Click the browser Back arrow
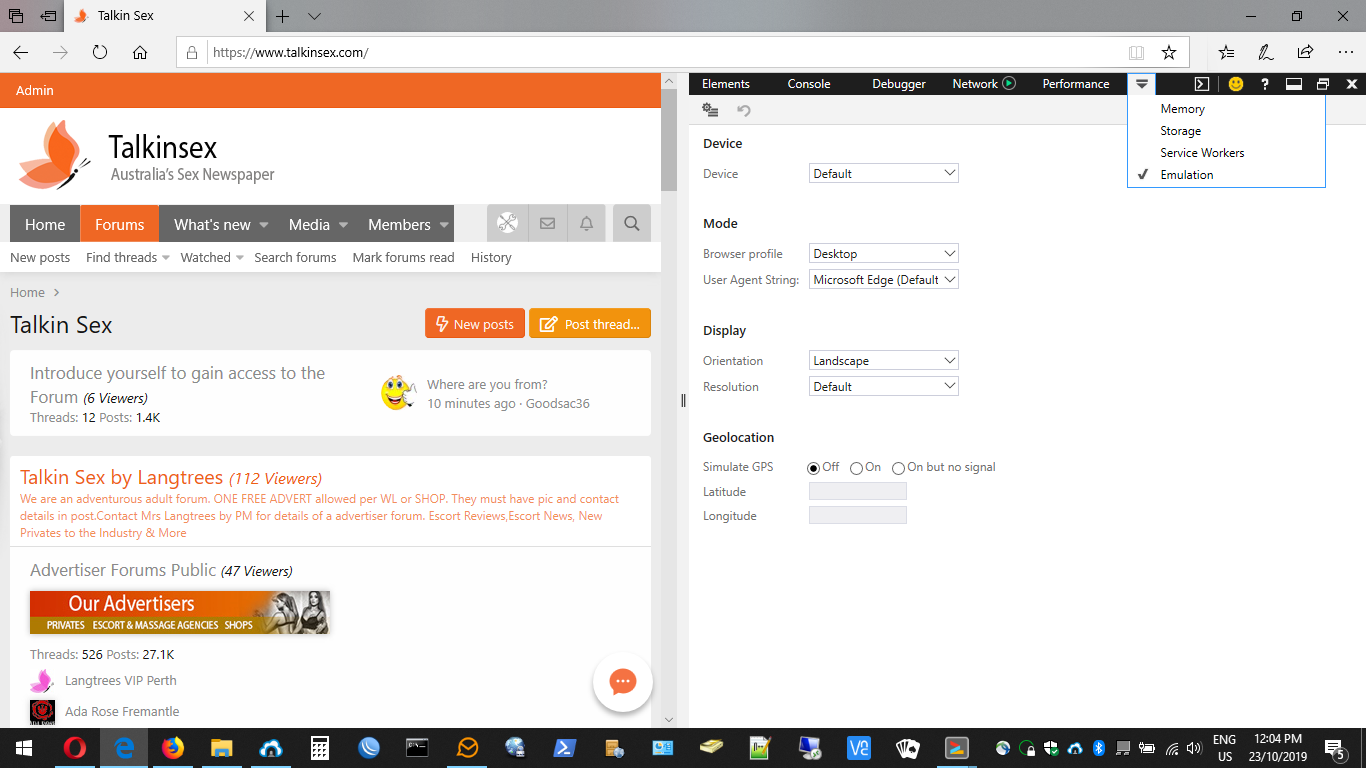 21,53
